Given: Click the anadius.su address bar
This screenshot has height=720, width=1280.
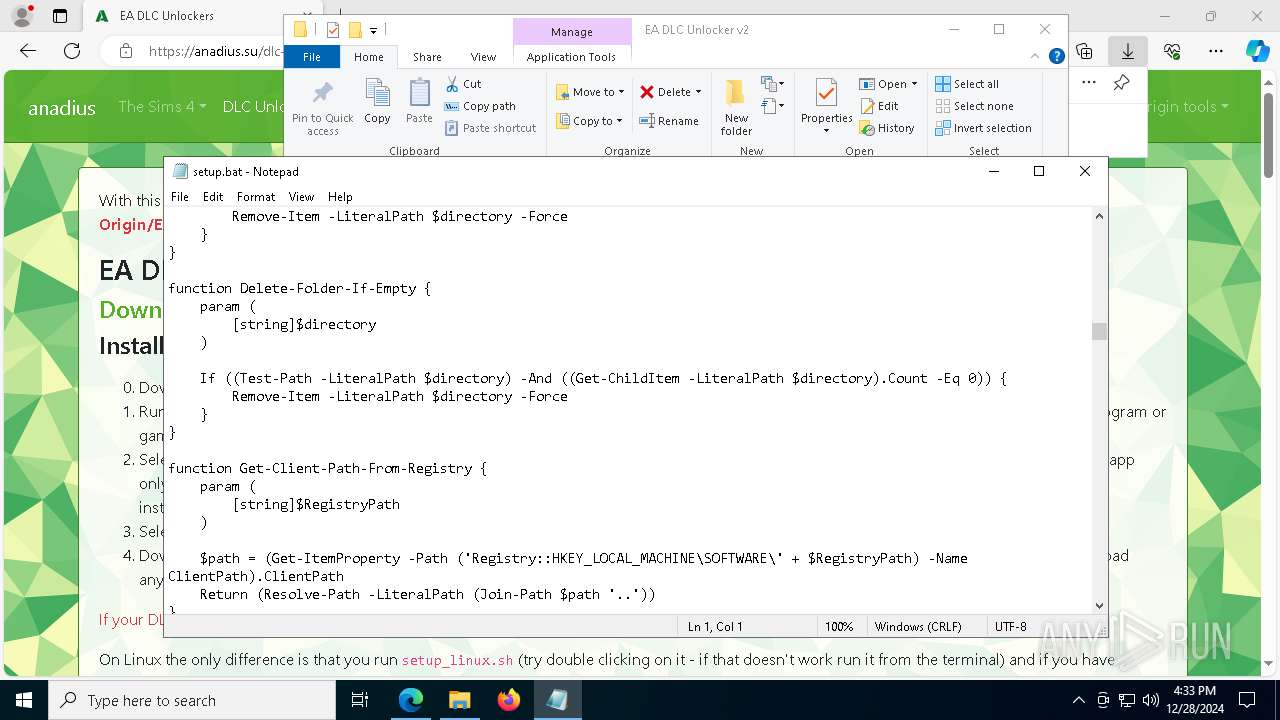Looking at the screenshot, I should pyautogui.click(x=214, y=51).
